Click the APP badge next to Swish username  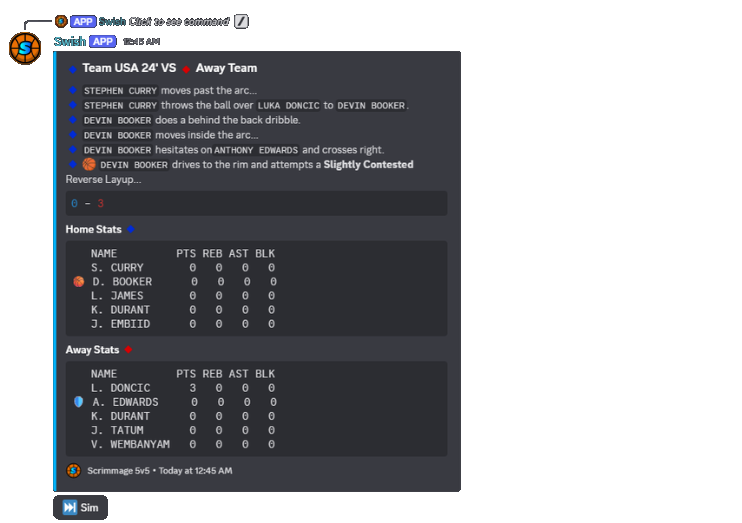[x=103, y=41]
